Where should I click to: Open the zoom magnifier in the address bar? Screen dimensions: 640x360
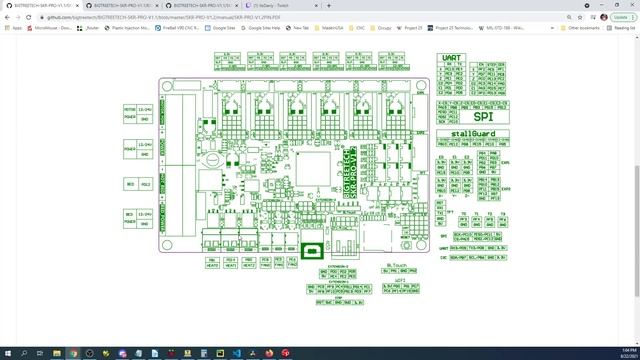point(569,18)
